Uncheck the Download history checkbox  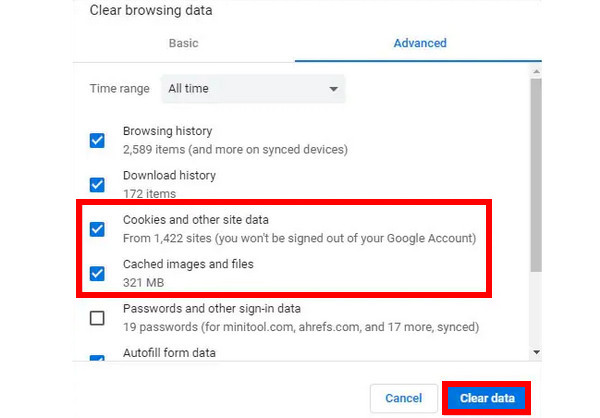tap(97, 185)
